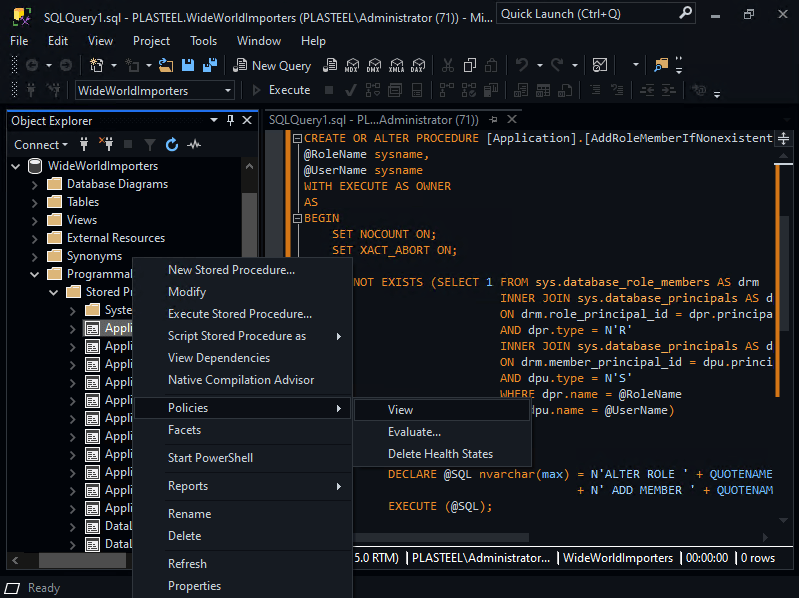Click the Execute query button
Viewport: 799px width, 598px height.
point(282,90)
